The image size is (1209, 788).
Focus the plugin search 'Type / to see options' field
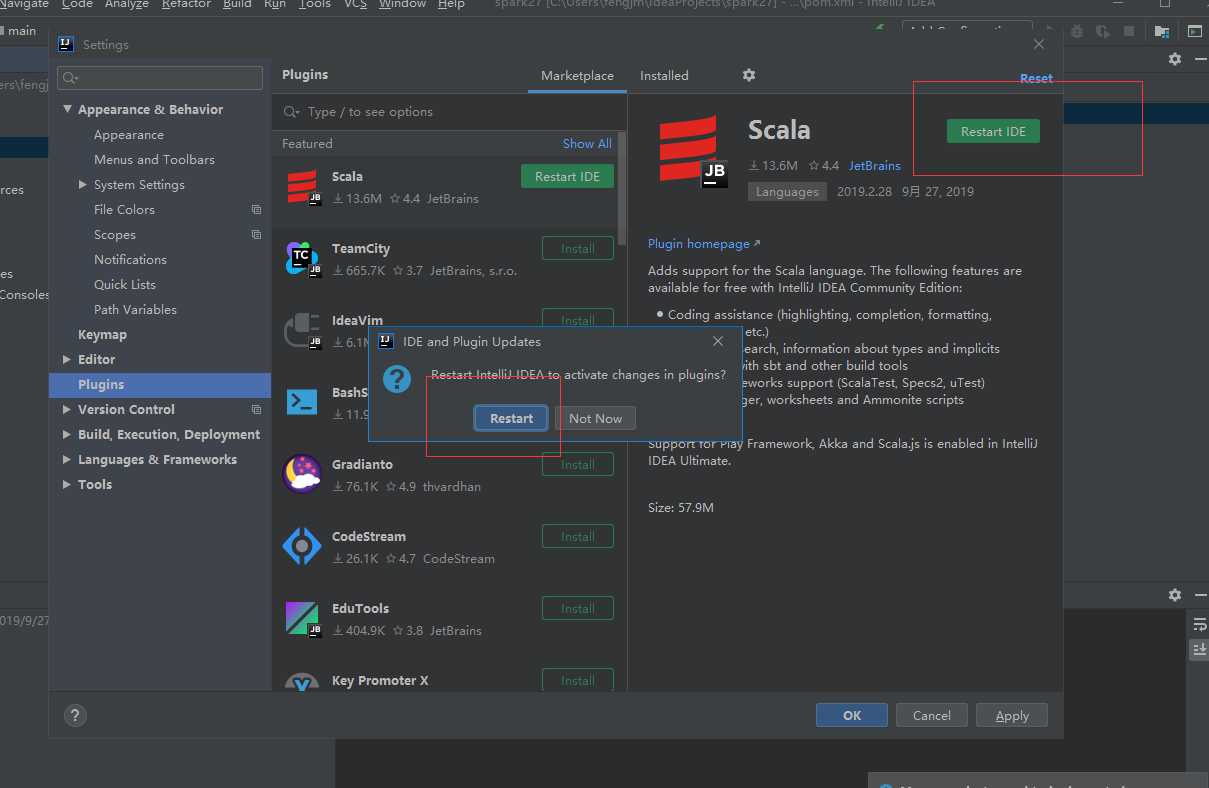point(450,112)
